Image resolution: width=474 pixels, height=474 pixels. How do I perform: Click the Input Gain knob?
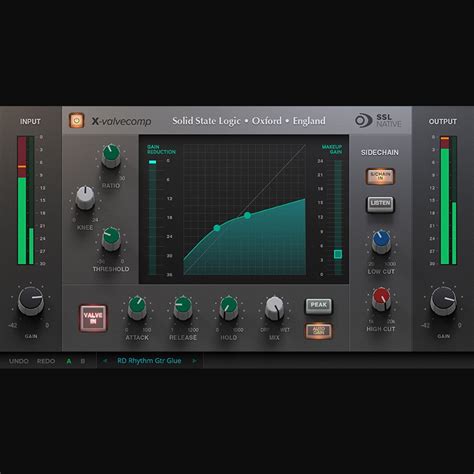31,301
